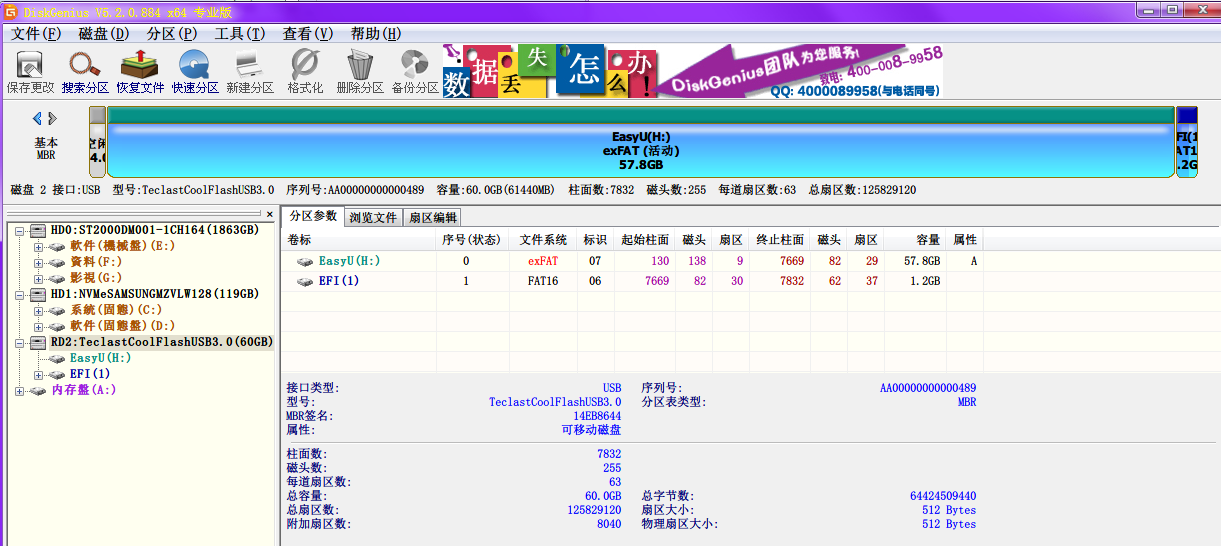Open the 帮助(H) menu
Screen dimensions: 1221x546
click(x=376, y=33)
